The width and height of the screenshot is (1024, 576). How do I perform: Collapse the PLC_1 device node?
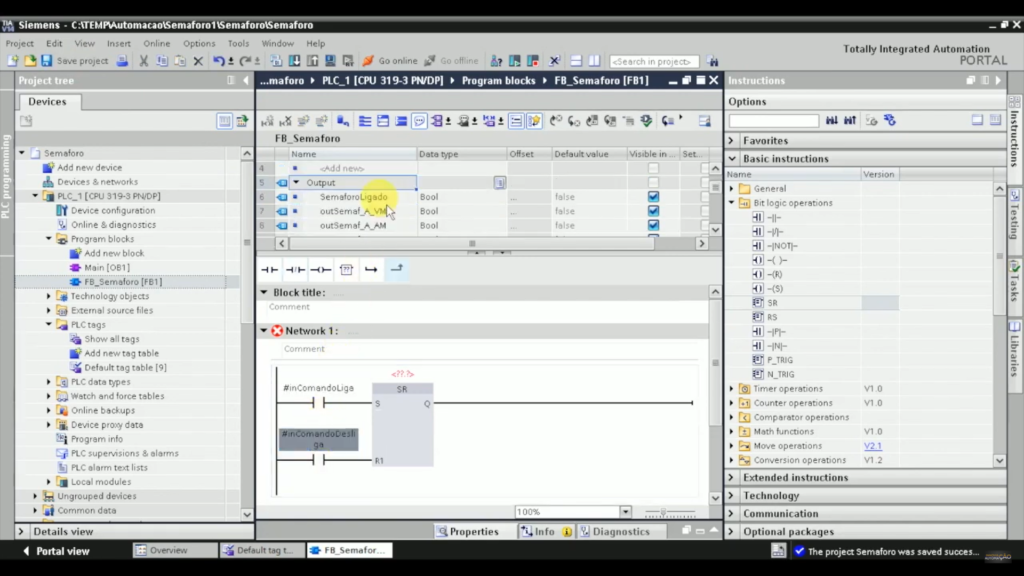click(35, 196)
